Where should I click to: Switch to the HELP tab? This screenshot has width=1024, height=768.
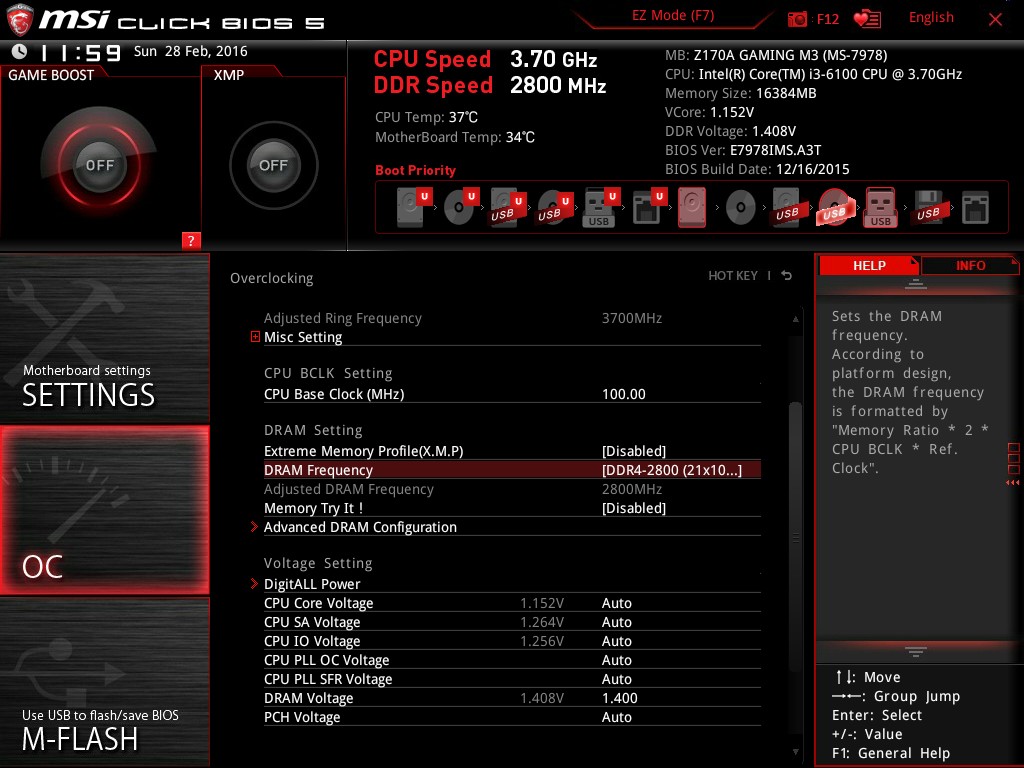click(x=869, y=265)
